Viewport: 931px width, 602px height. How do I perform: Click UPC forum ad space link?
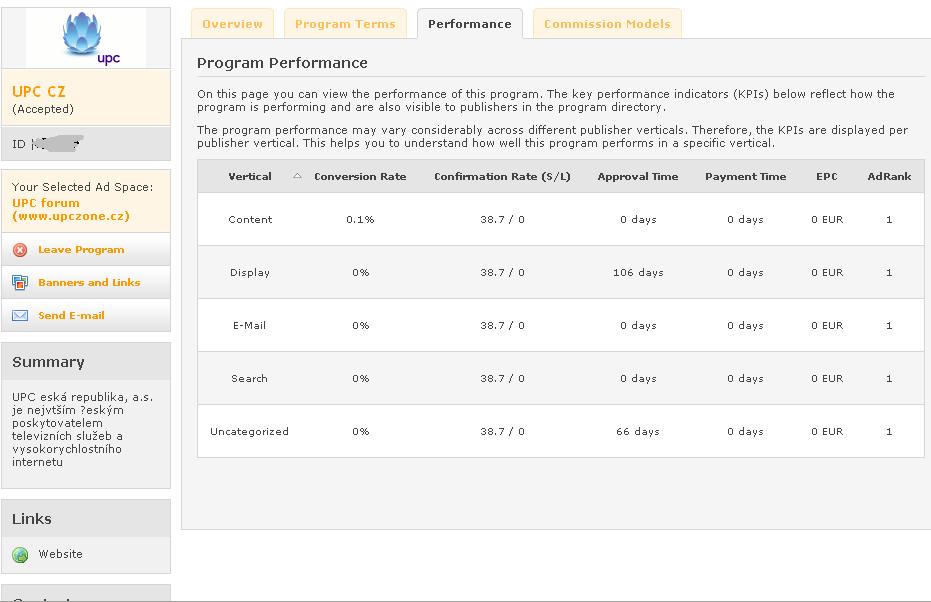[71, 210]
